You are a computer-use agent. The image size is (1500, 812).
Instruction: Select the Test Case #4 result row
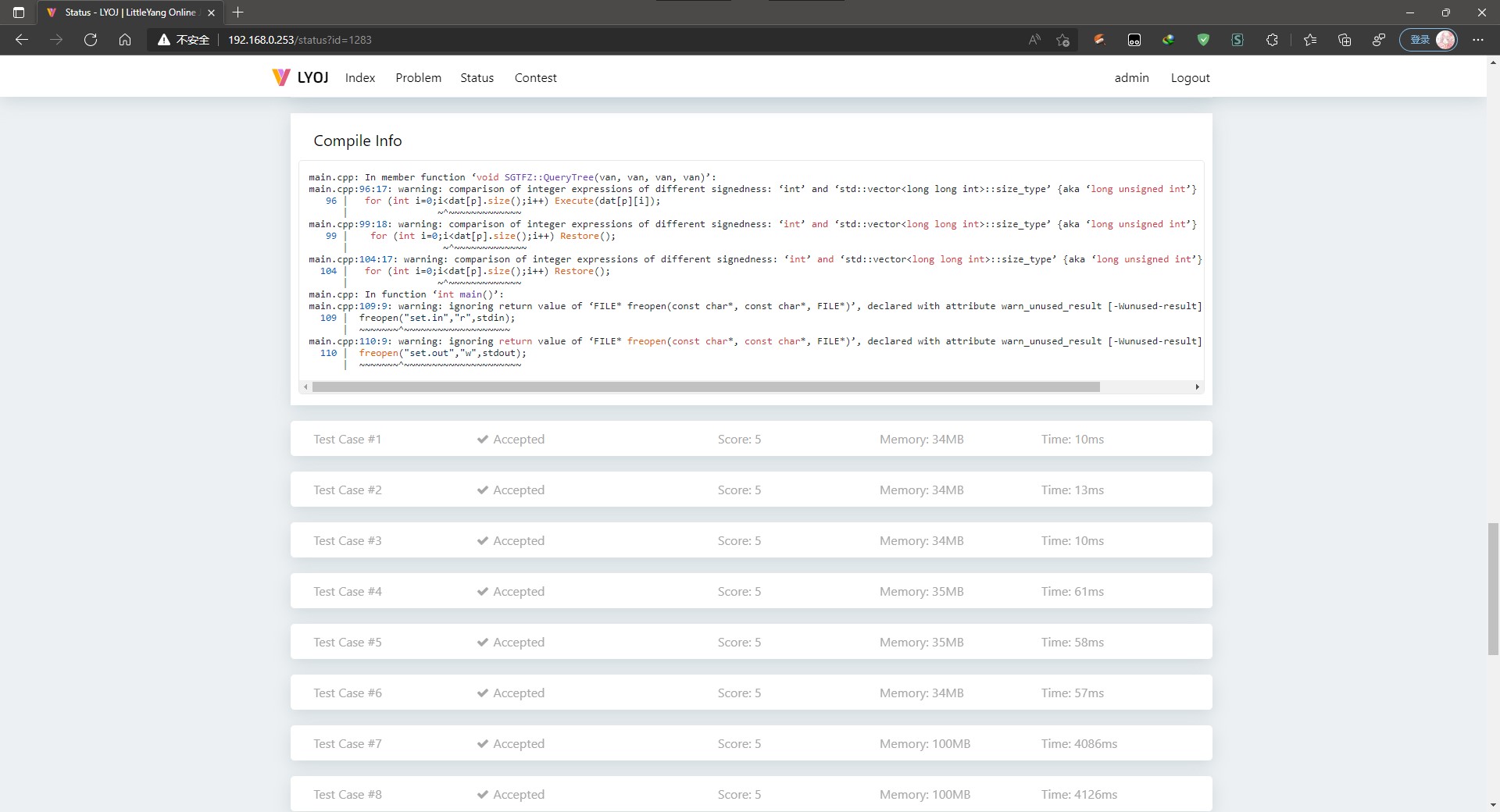(x=750, y=591)
